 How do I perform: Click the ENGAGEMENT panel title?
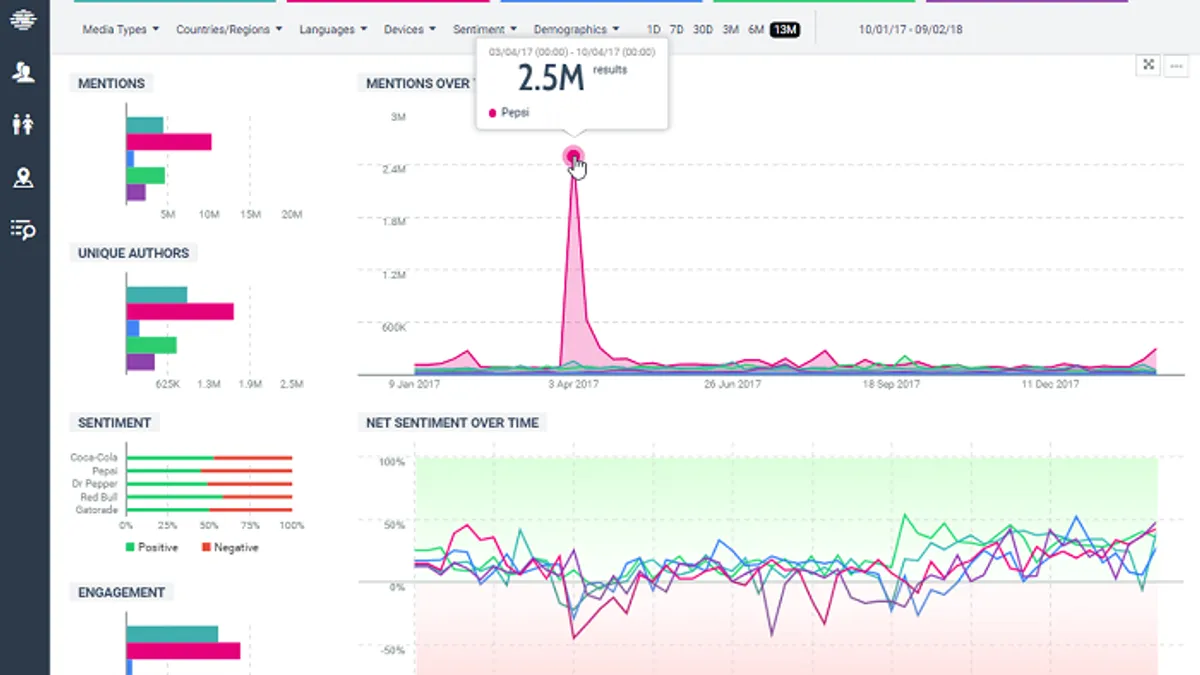[121, 592]
